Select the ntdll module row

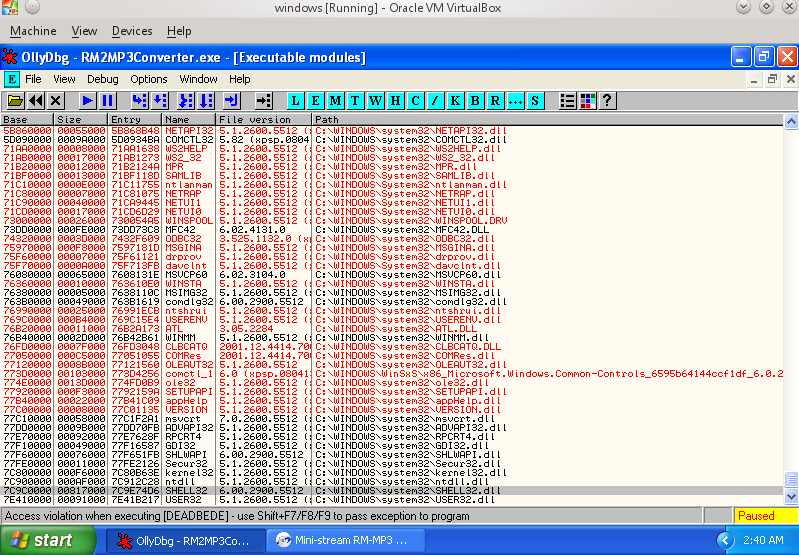391,482
